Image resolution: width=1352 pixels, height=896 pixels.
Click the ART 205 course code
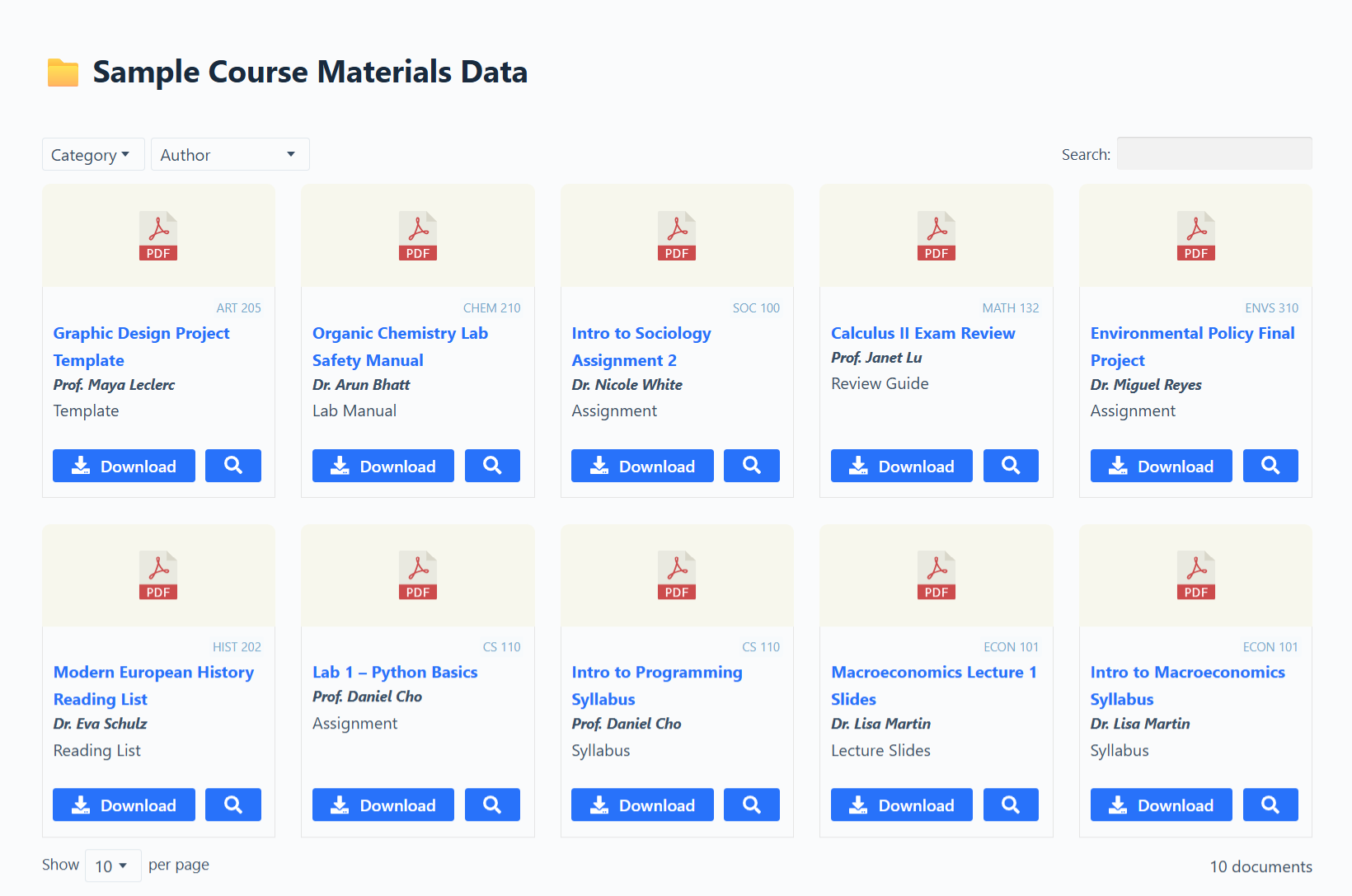point(239,308)
